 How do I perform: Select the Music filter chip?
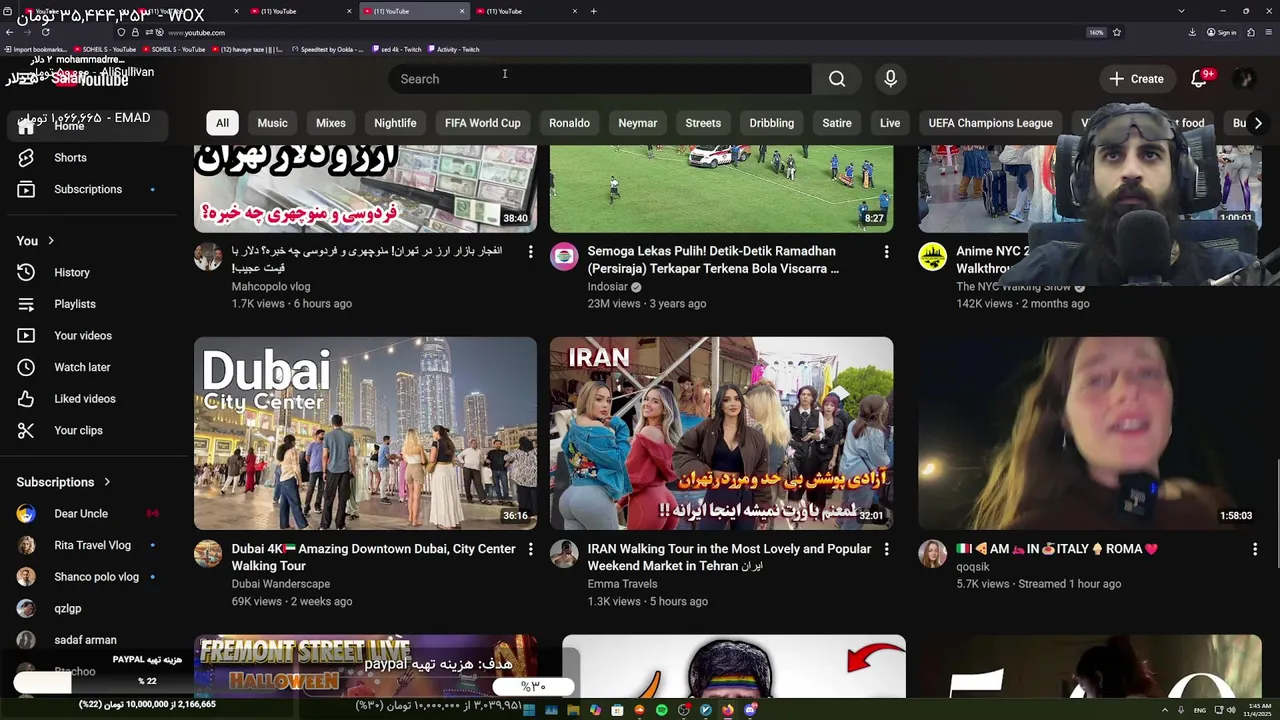point(272,123)
